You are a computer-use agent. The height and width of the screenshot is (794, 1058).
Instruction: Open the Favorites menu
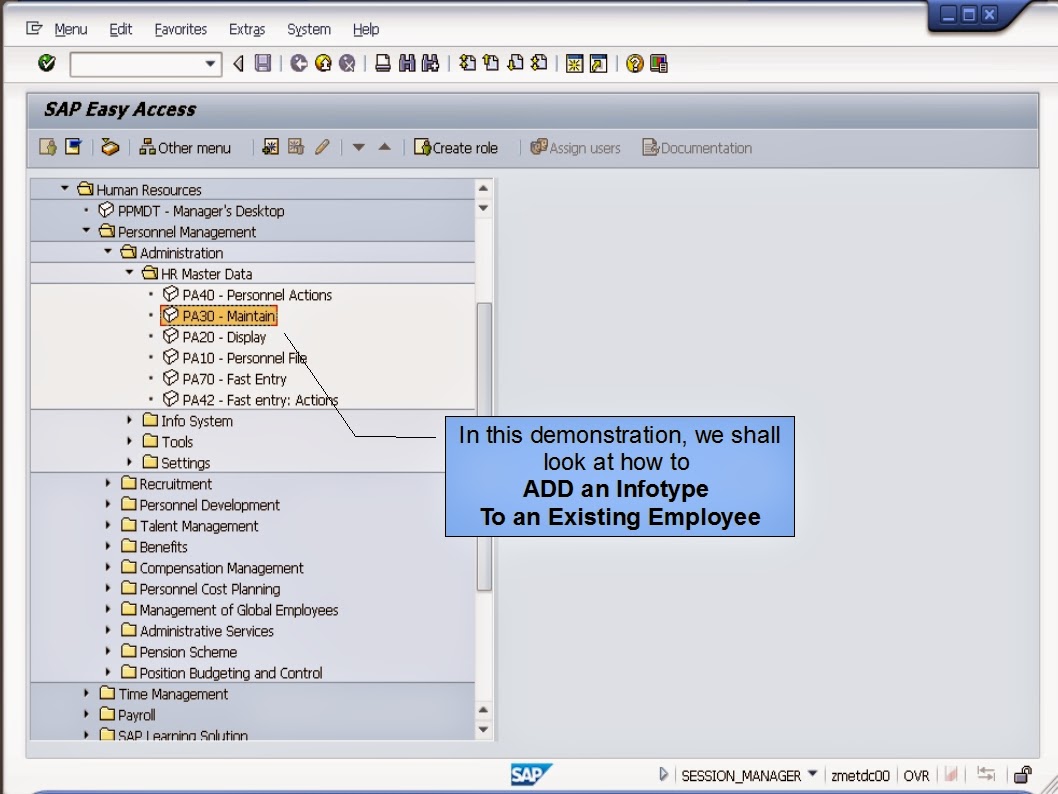[180, 29]
